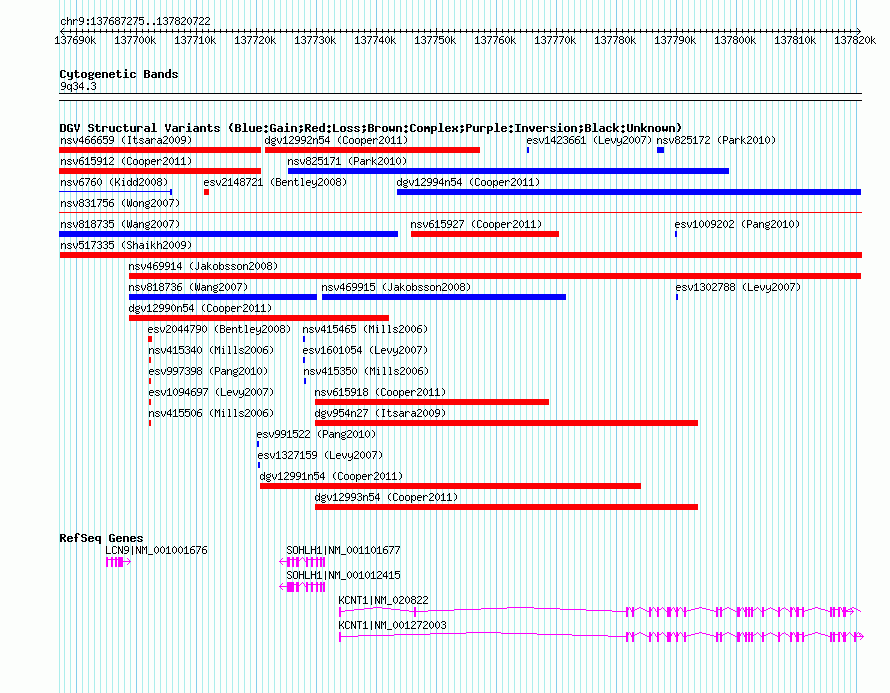
Task: Select the nsv469915 (Jakobsson2008) blue bar
Action: [444, 297]
